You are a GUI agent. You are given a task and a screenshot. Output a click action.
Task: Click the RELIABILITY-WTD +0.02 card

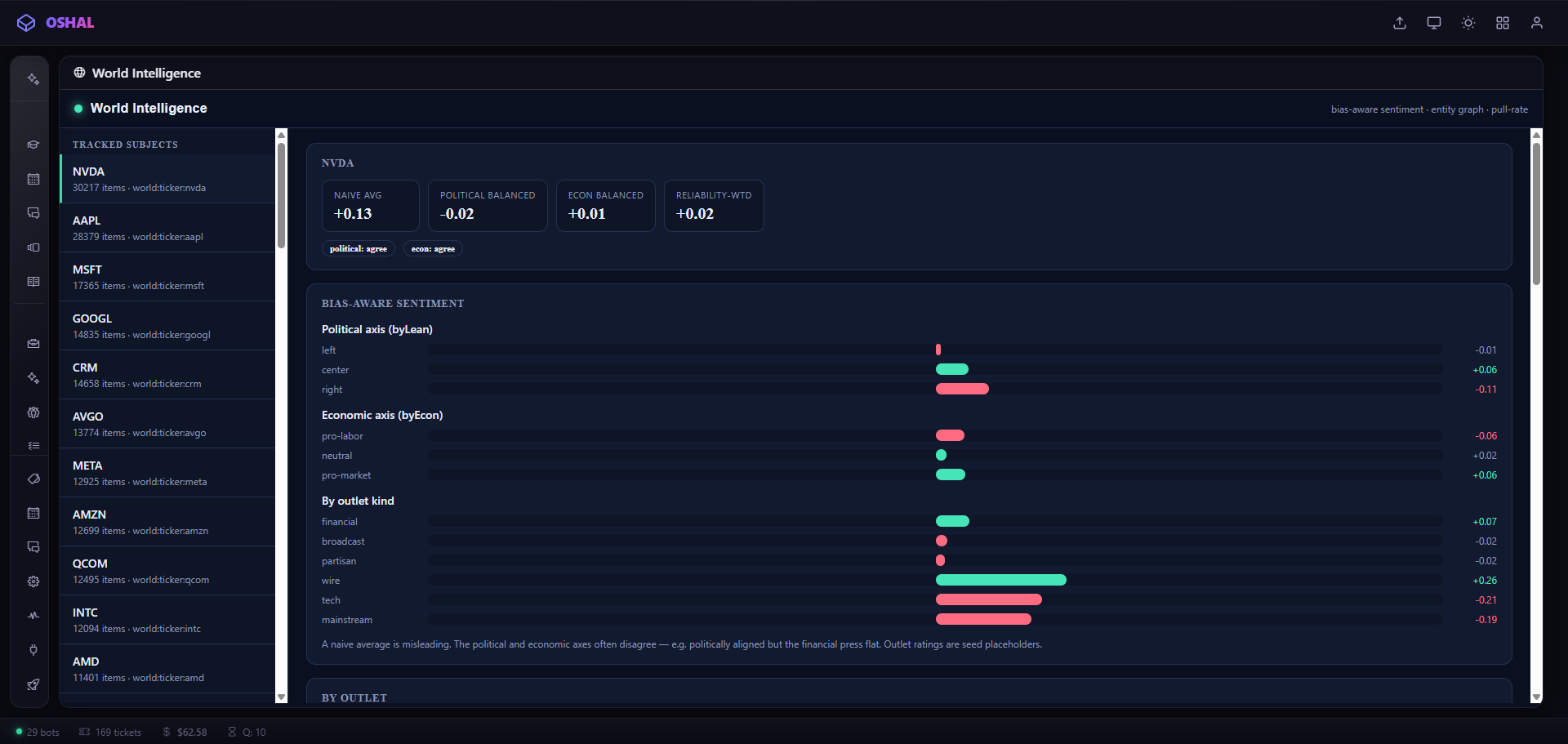point(714,206)
